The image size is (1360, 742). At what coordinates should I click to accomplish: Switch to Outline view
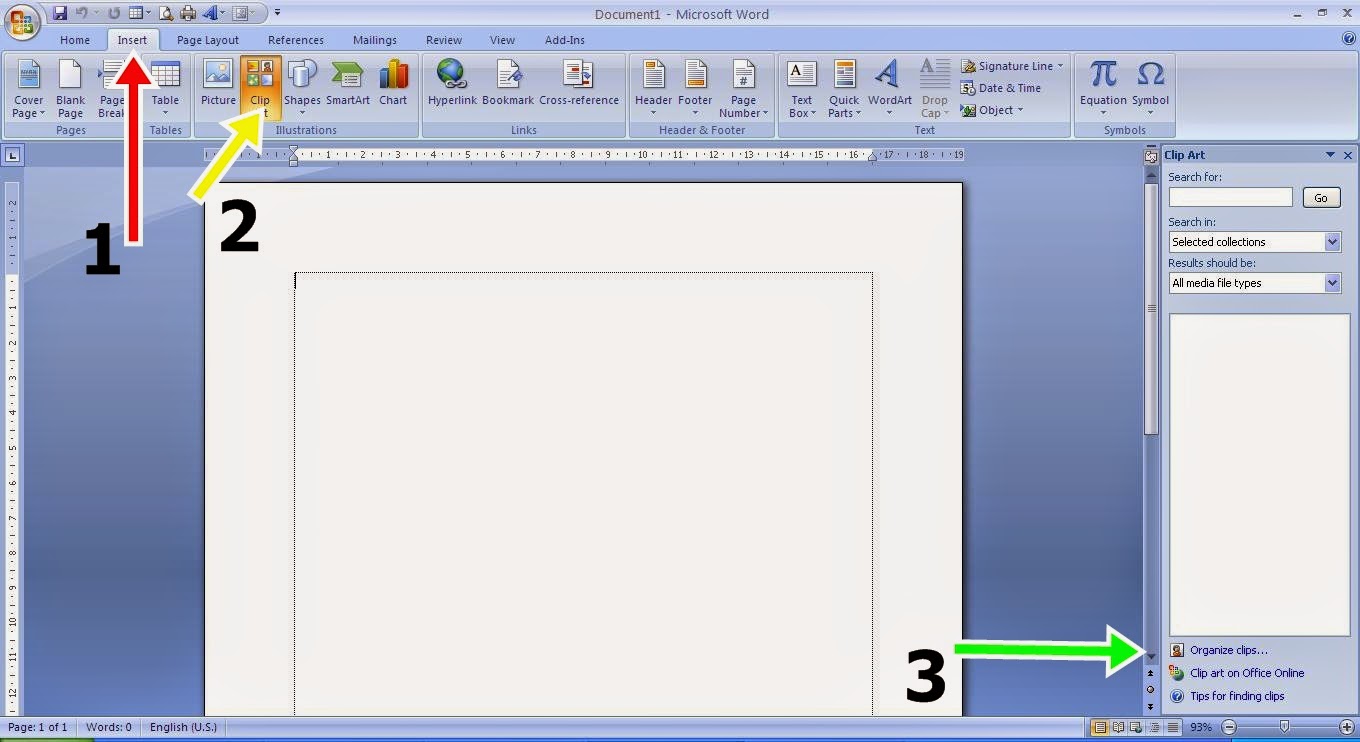(1155, 727)
